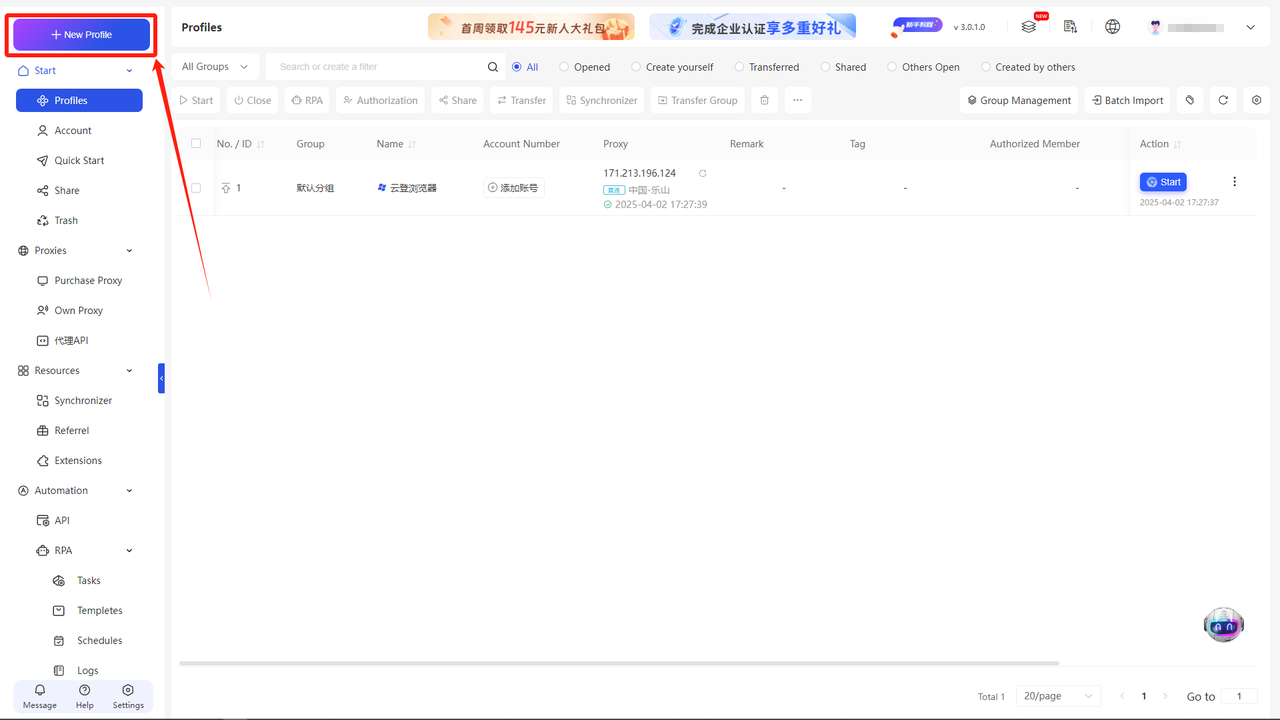Screen dimensions: 1280x720
Task: Click the New Profile button
Action: pos(80,34)
